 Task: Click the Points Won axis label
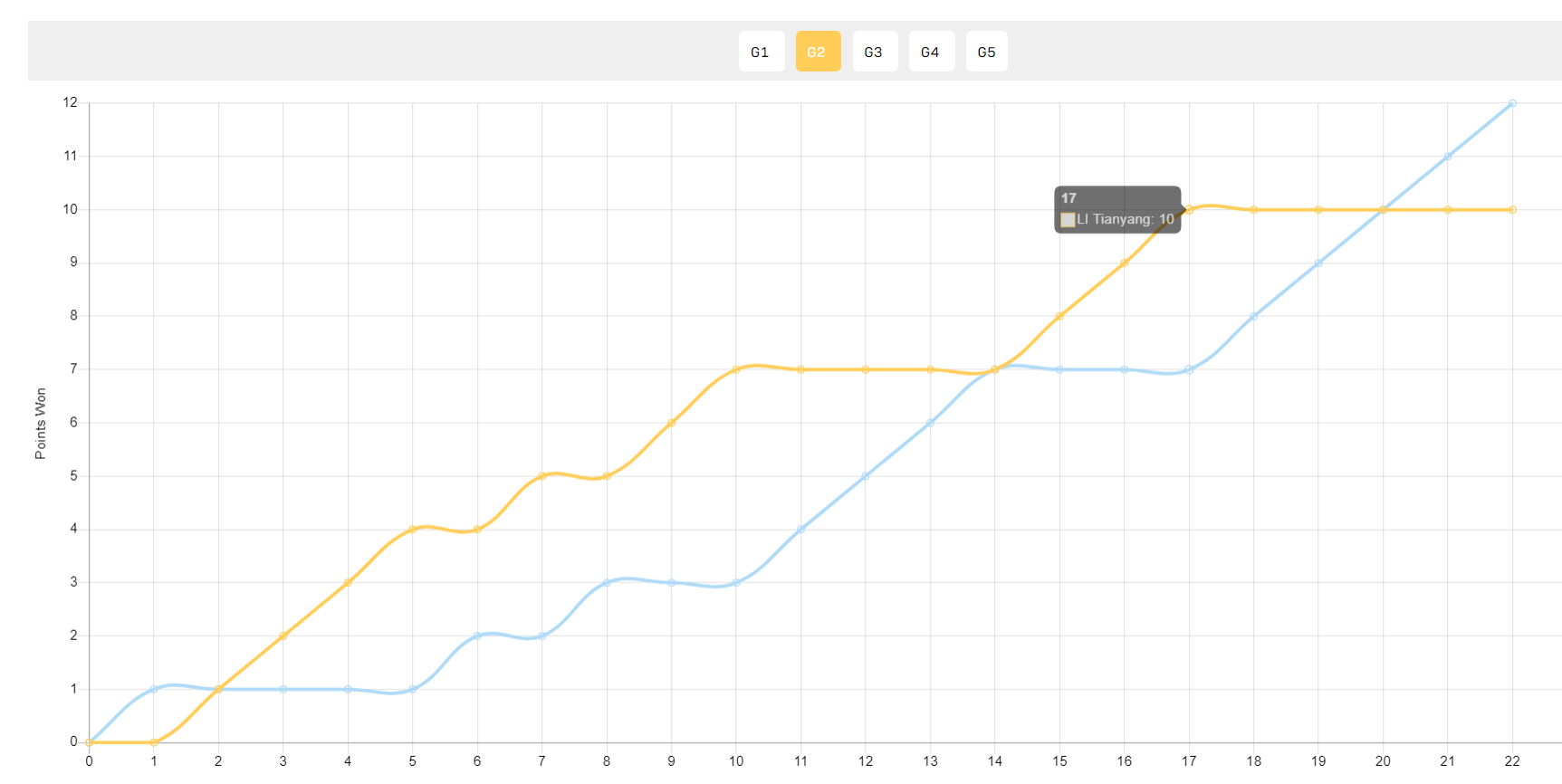tap(40, 424)
